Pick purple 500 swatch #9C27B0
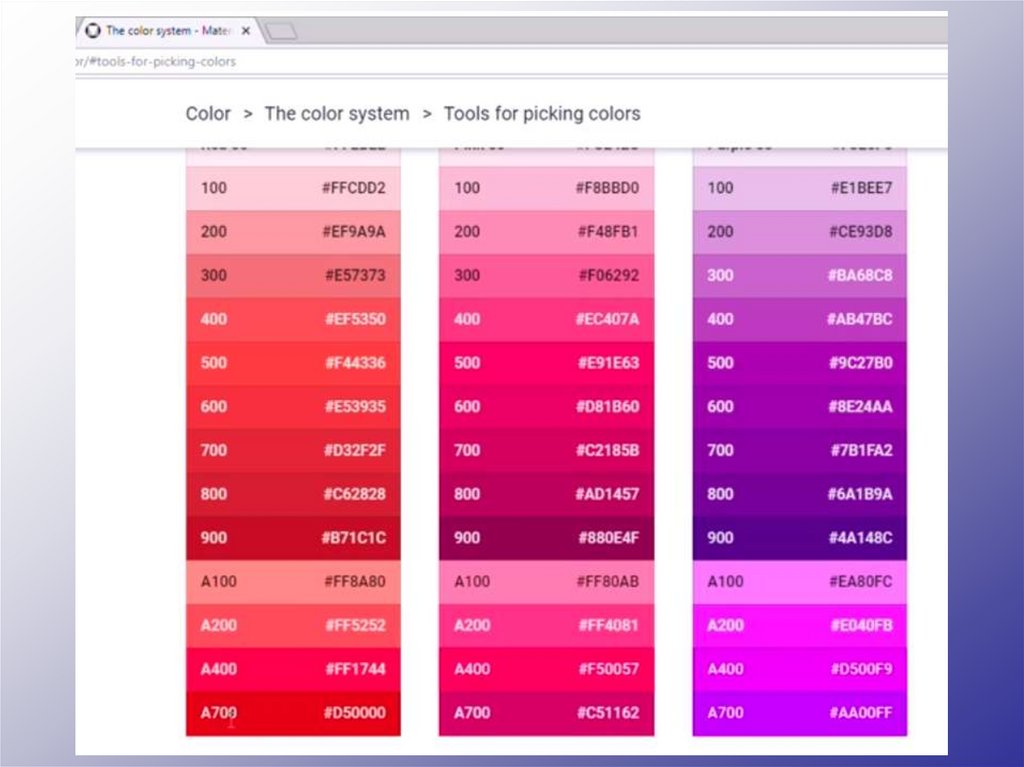 coord(800,363)
